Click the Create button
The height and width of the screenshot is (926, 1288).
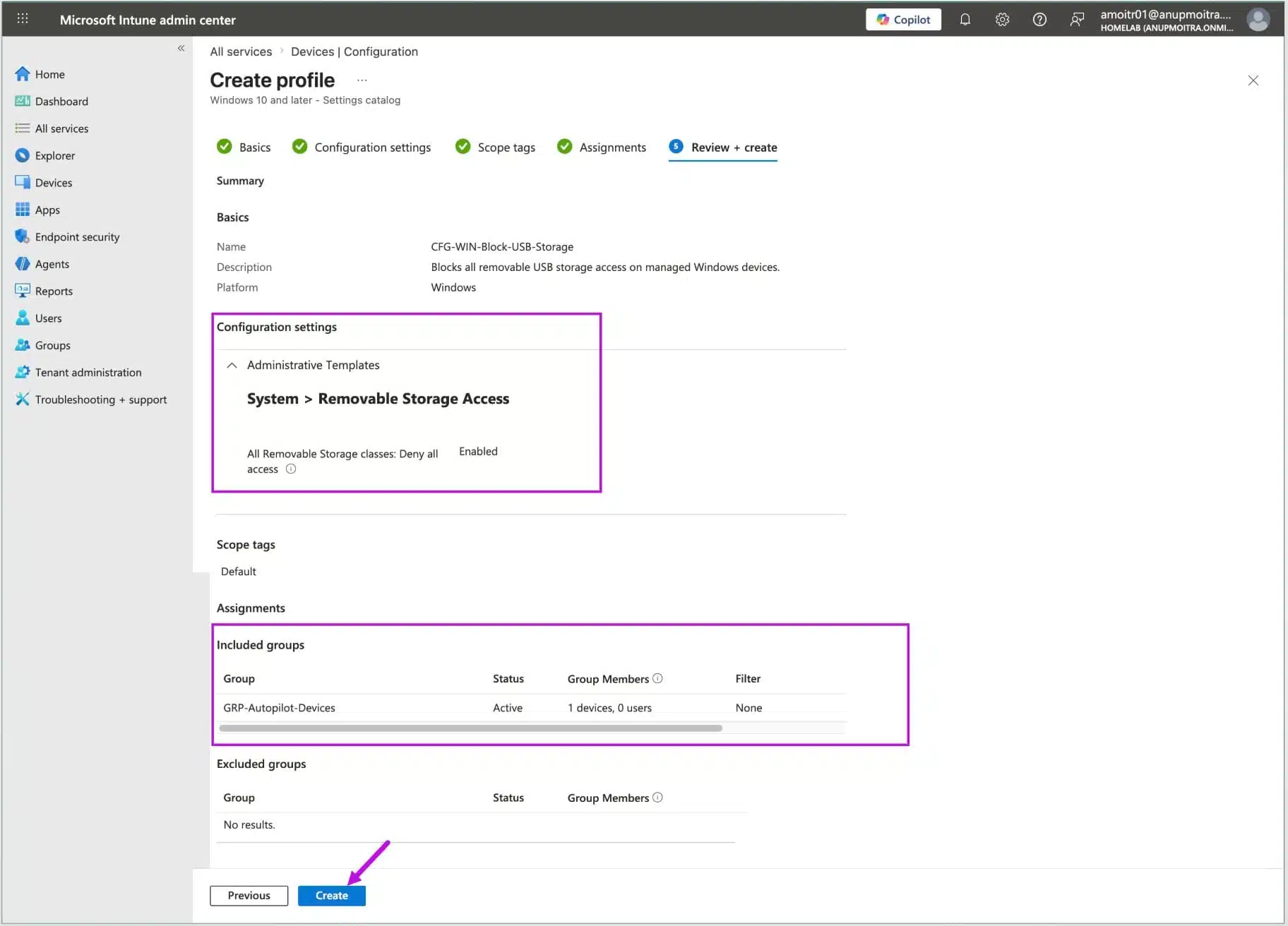pyautogui.click(x=332, y=895)
